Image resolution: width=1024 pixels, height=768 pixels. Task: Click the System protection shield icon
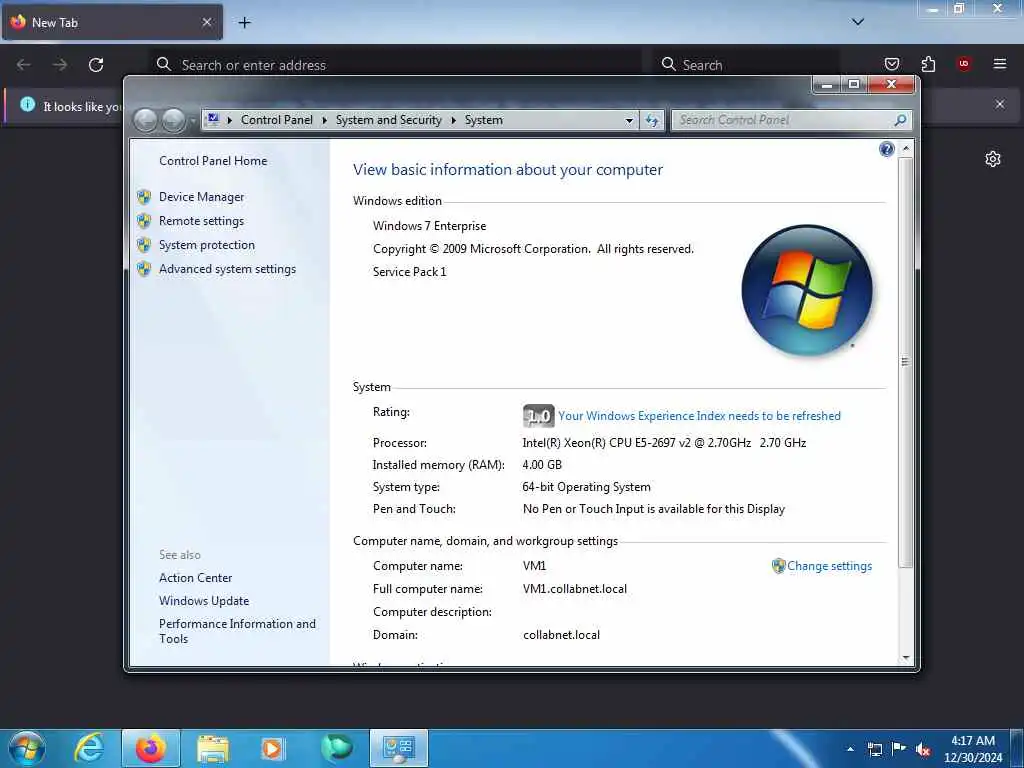click(144, 246)
